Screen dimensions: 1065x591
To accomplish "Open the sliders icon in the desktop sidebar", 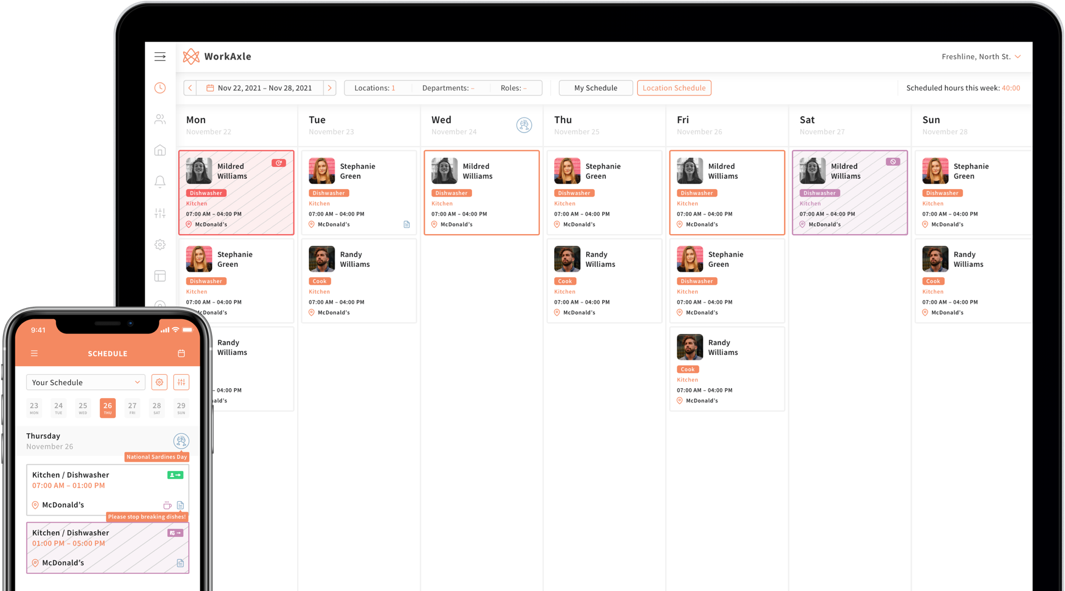I will [x=160, y=213].
